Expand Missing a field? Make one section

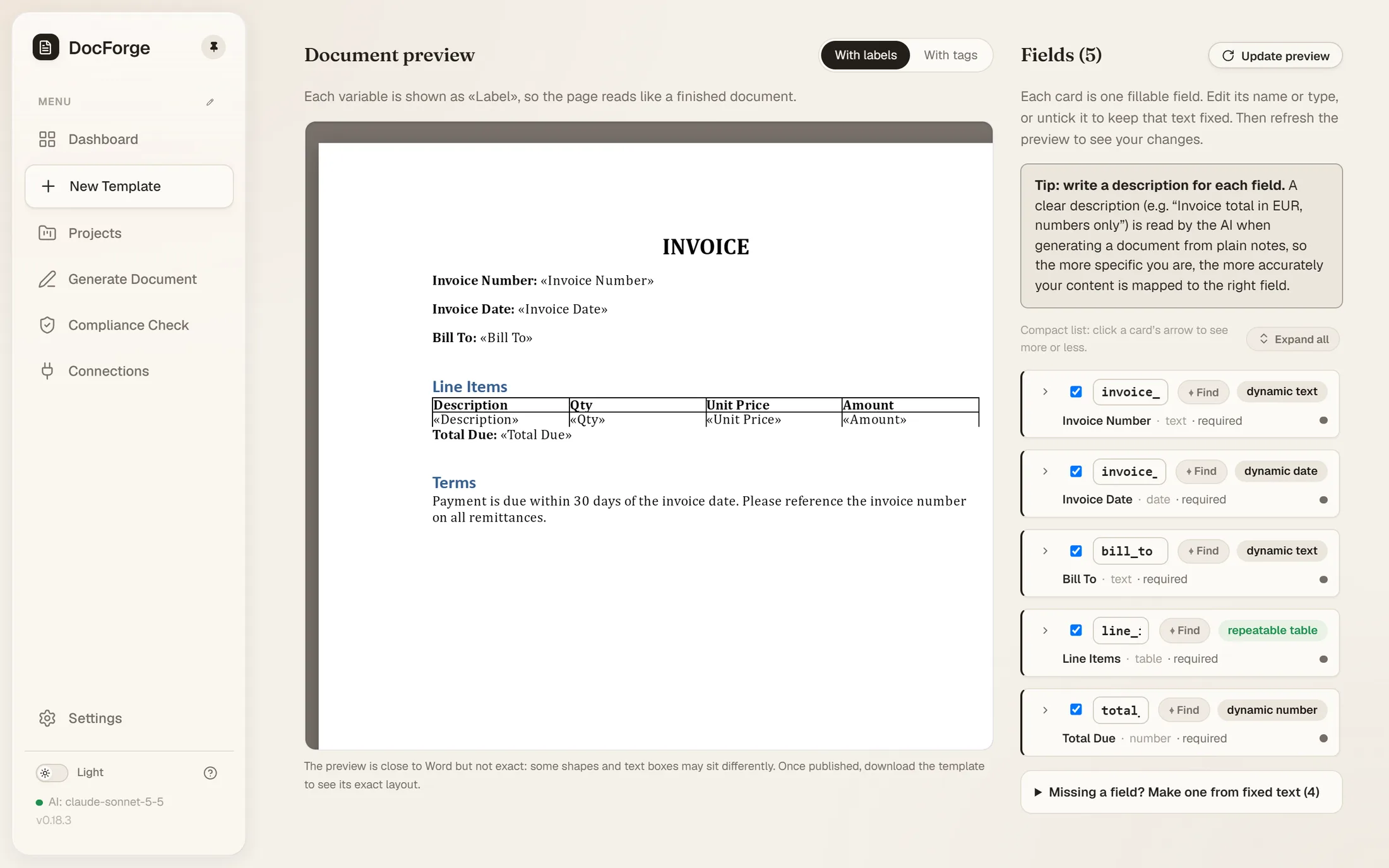(1181, 792)
